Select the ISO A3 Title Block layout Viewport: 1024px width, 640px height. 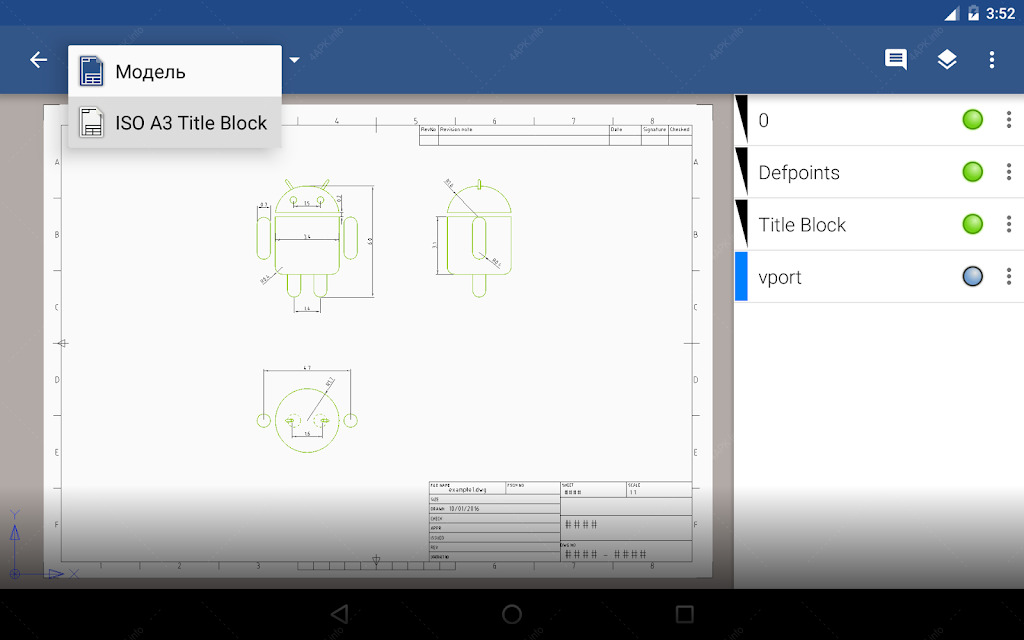coord(175,122)
